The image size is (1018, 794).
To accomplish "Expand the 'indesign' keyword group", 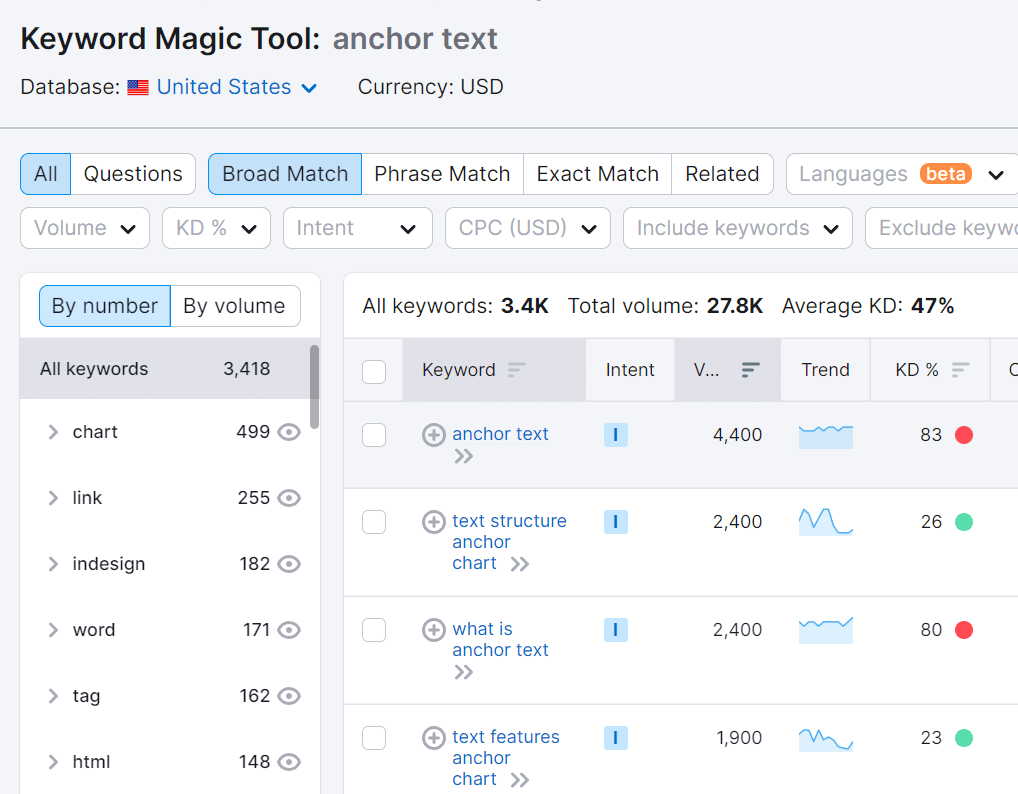I will point(53,564).
